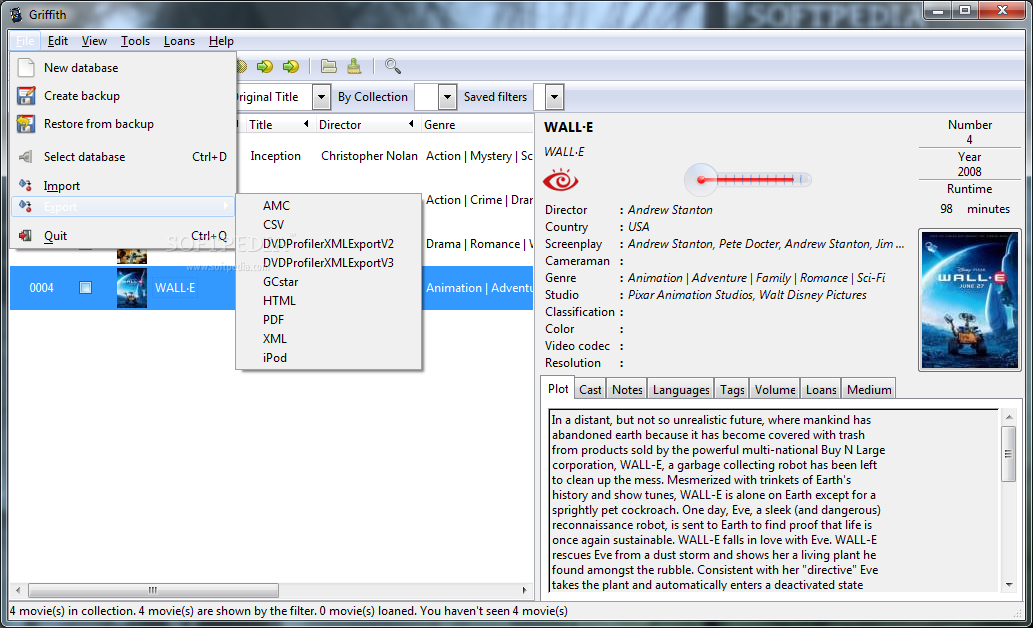Click the icon beside the Import entry
Image resolution: width=1033 pixels, height=628 pixels.
[26, 185]
